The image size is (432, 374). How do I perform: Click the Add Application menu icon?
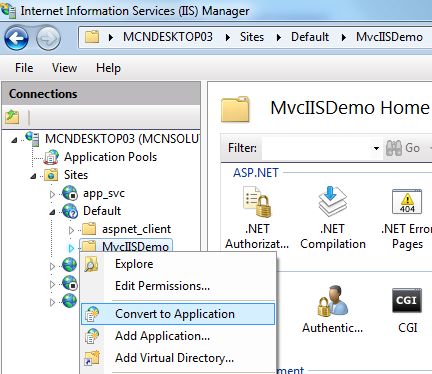click(92, 336)
